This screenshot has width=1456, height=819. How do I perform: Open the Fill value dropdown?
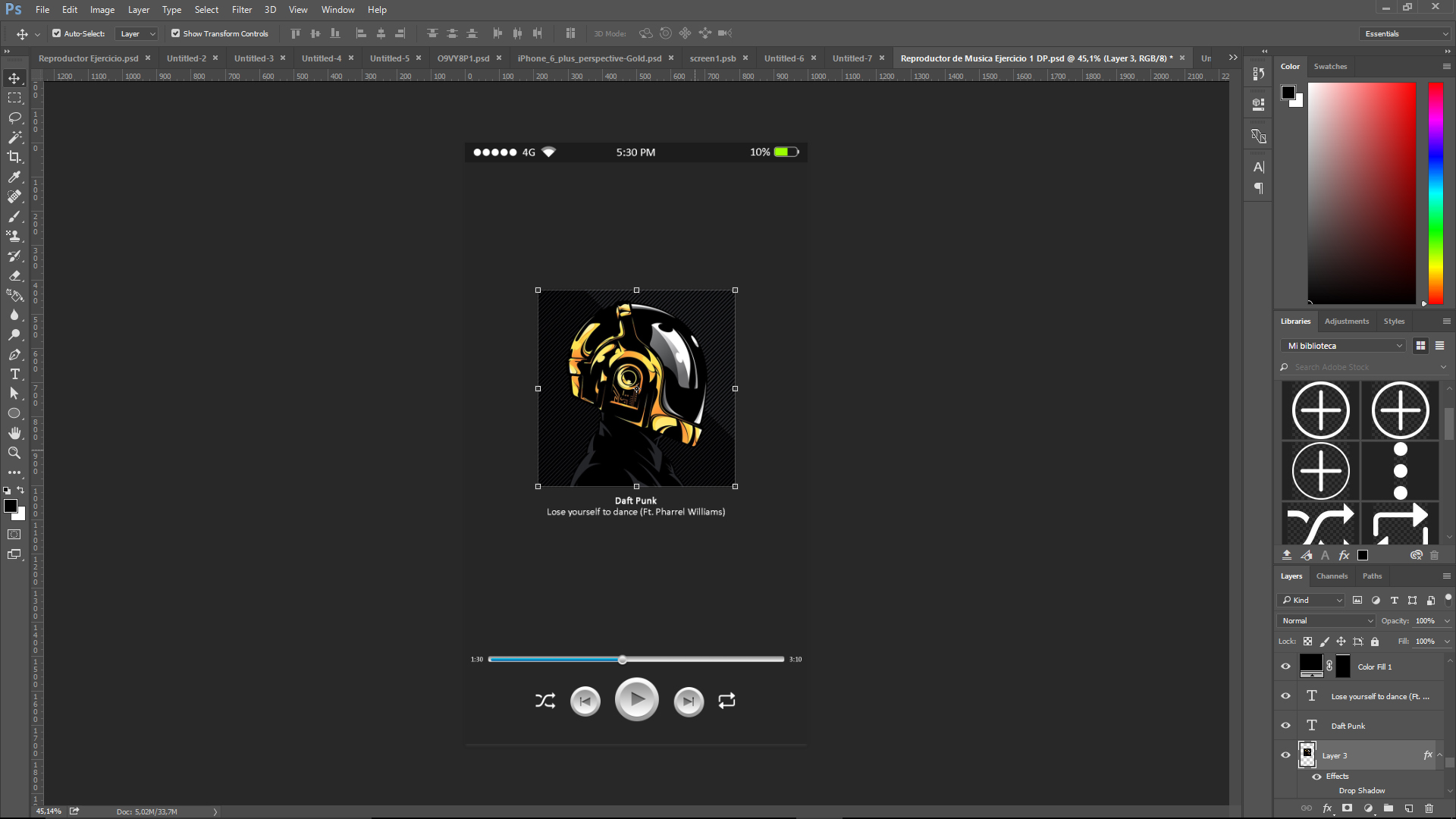(1447, 642)
